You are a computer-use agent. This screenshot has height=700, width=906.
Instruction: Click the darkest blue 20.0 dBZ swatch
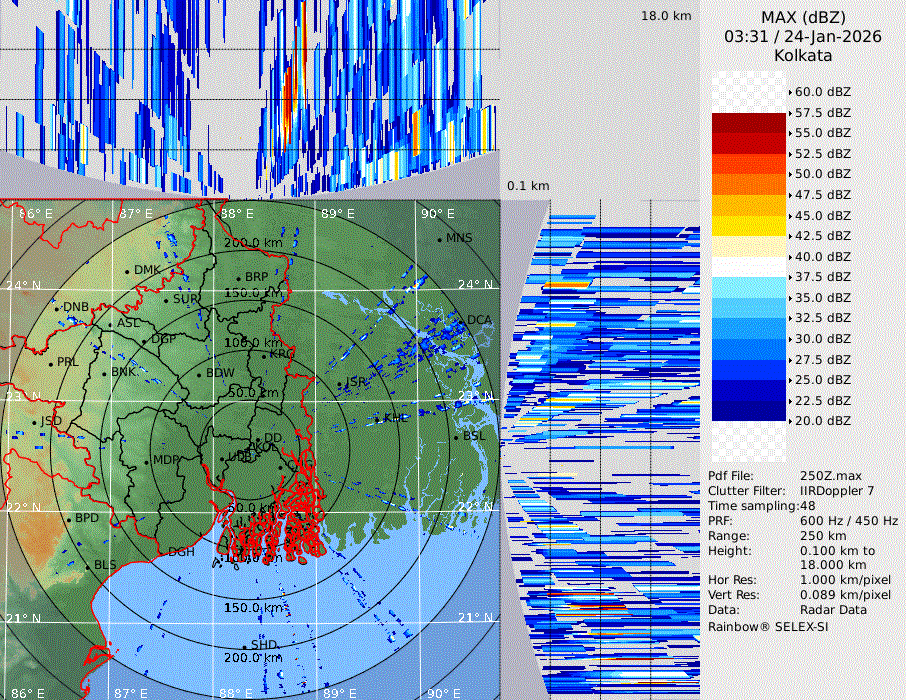click(749, 411)
